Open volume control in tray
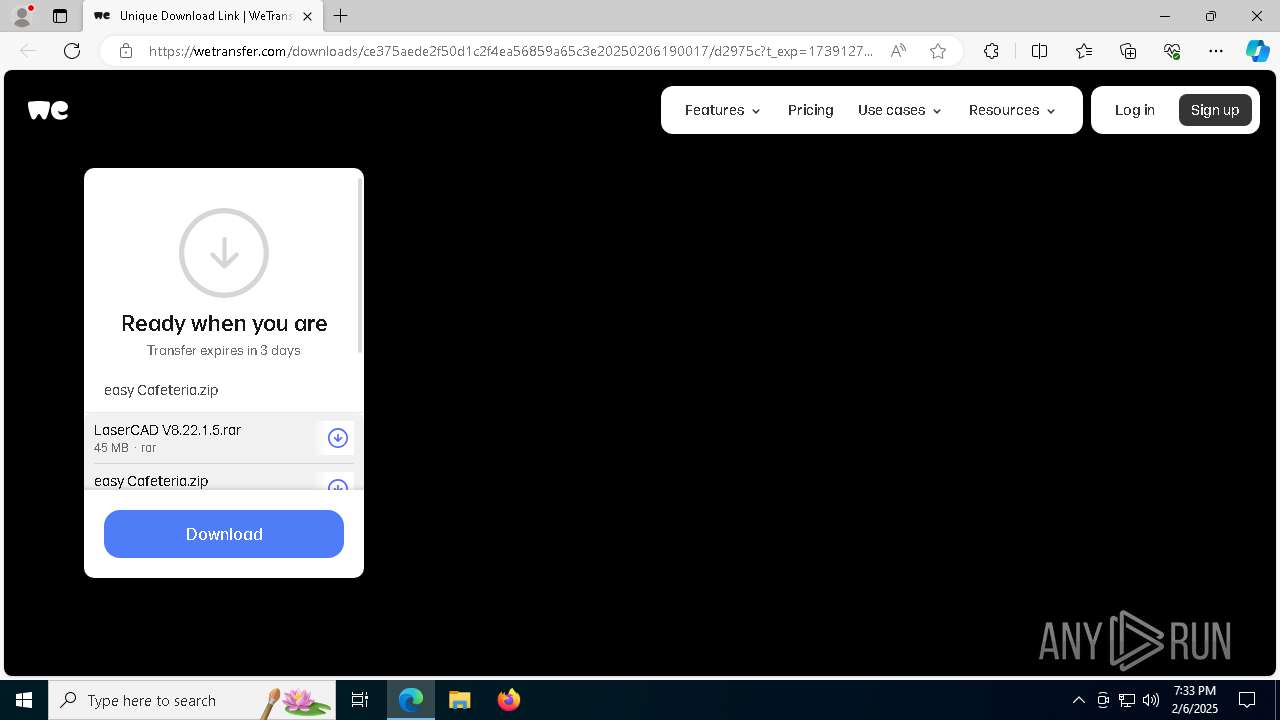The image size is (1280, 720). [x=1151, y=700]
